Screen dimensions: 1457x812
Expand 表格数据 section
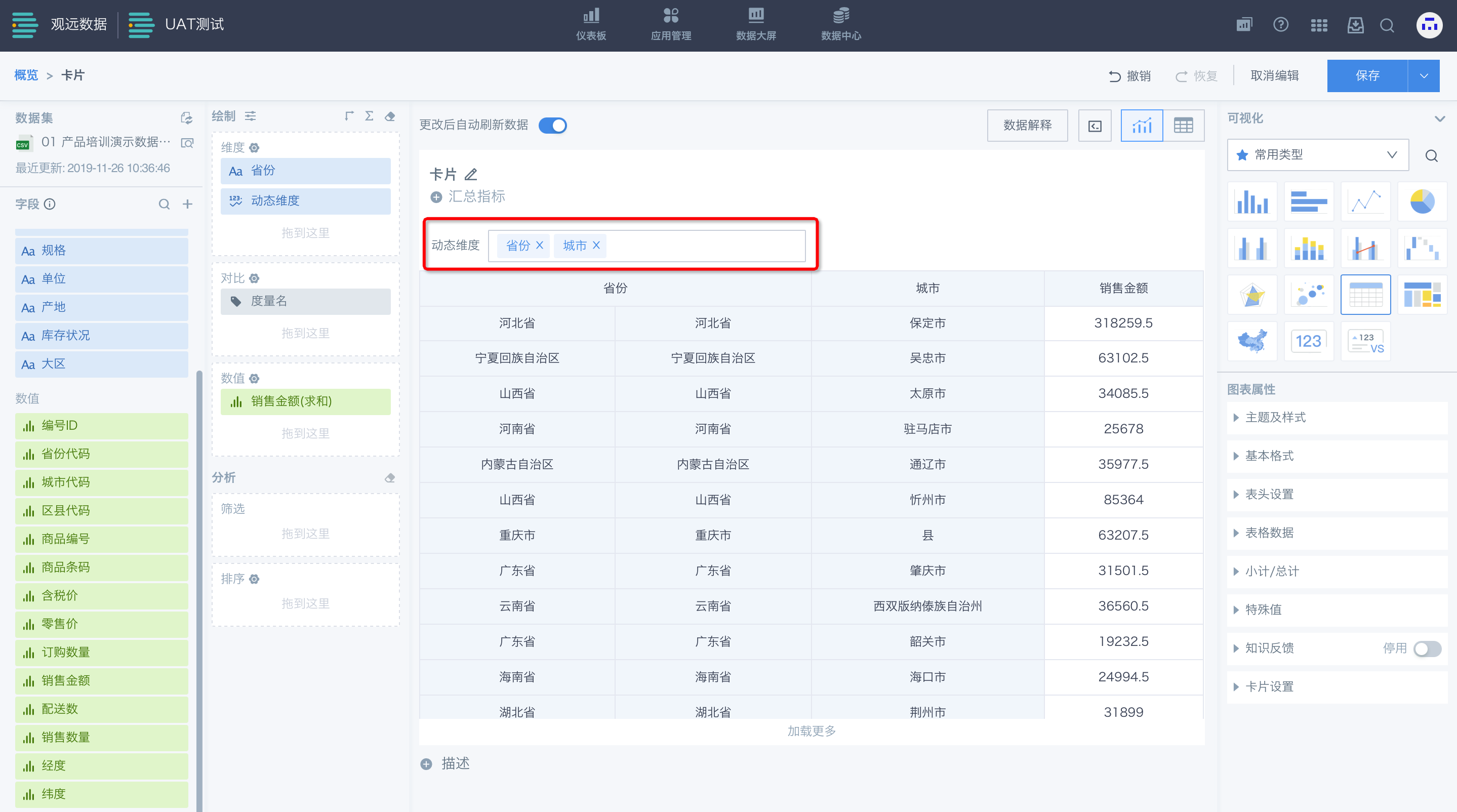point(1337,533)
